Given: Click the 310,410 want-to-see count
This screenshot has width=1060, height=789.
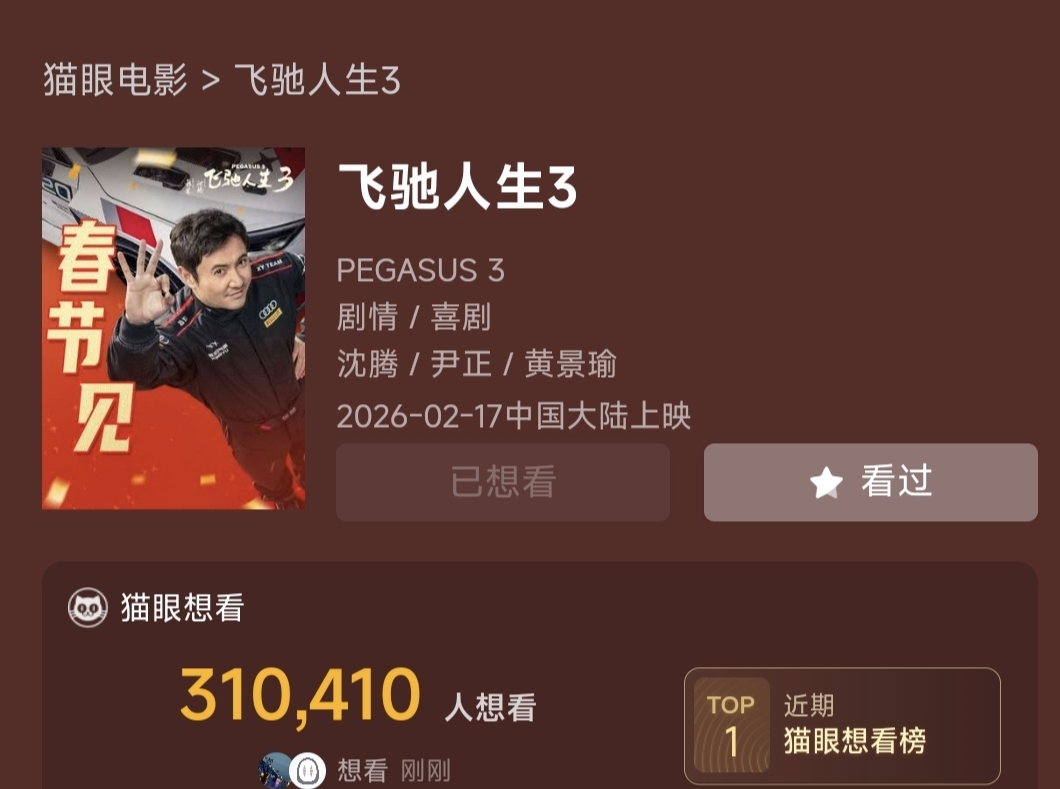Looking at the screenshot, I should pyautogui.click(x=300, y=696).
